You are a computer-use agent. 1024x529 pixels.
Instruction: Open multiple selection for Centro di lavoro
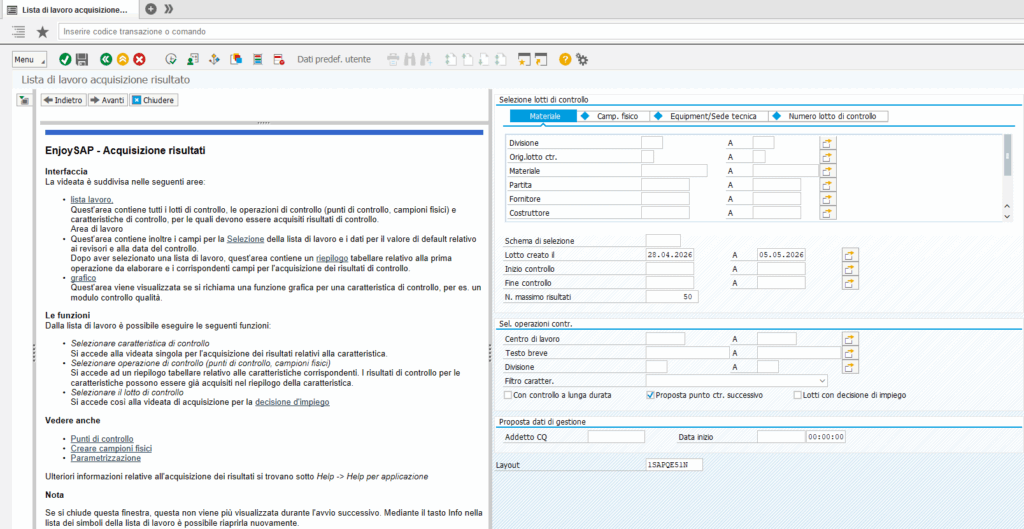point(850,339)
